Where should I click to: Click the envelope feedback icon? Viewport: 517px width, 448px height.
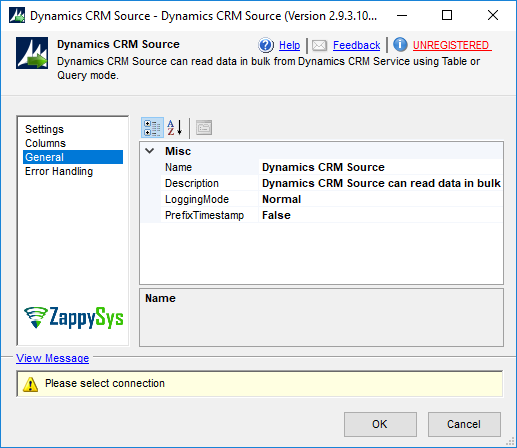pos(319,45)
